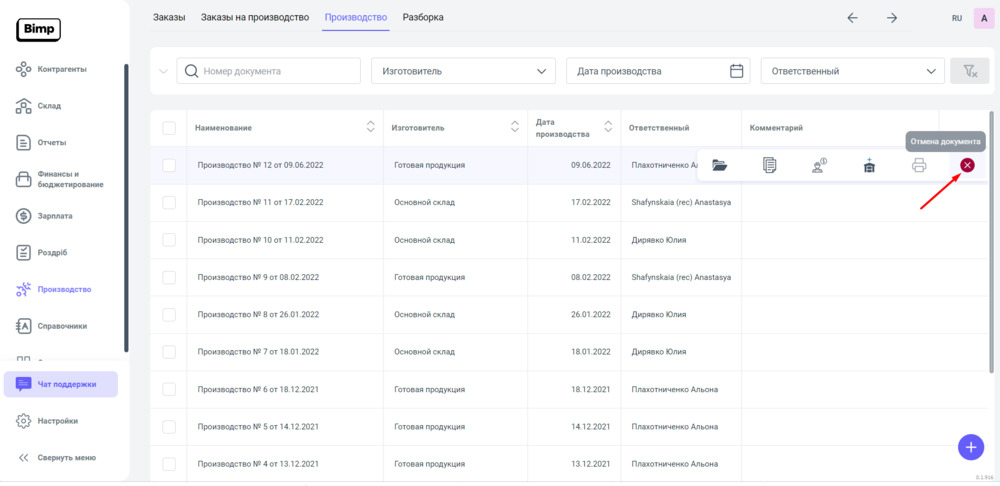1000x486 pixels.
Task: Click the Номер документа search field
Action: coord(269,71)
